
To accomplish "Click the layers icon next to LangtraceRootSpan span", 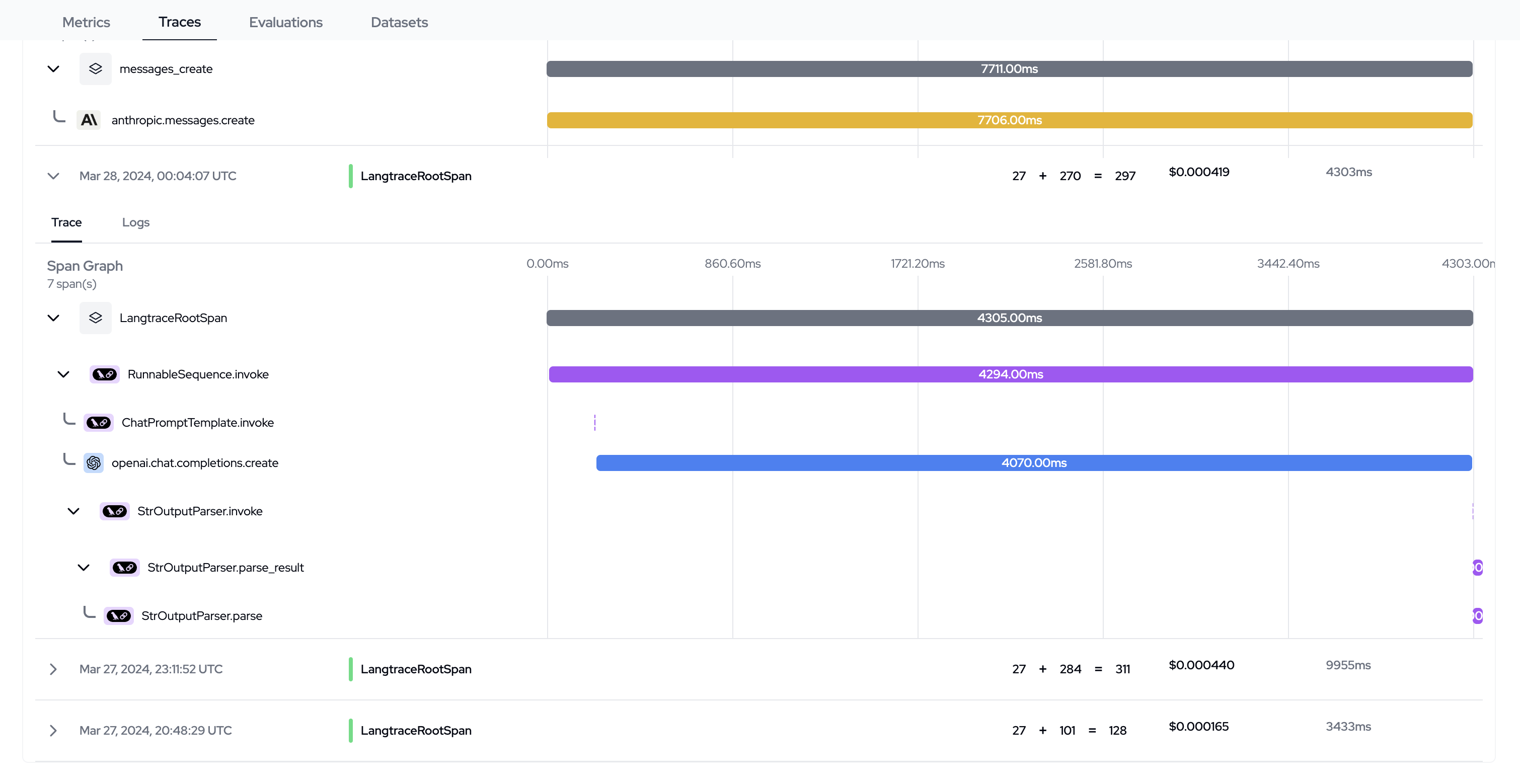I will tap(95, 318).
